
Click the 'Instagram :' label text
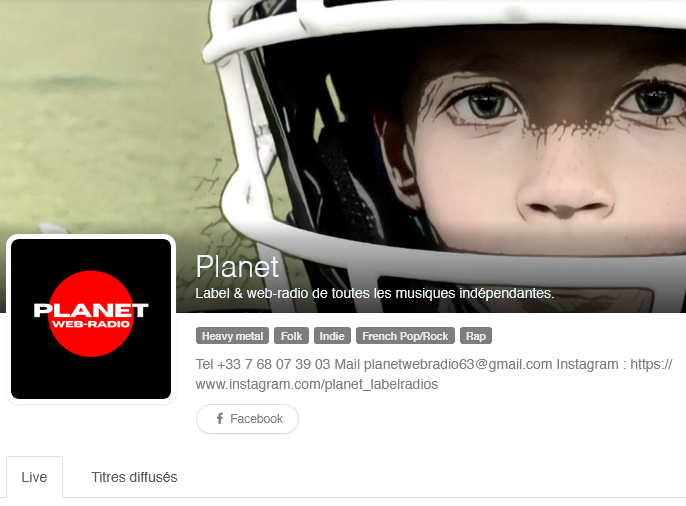(591, 364)
